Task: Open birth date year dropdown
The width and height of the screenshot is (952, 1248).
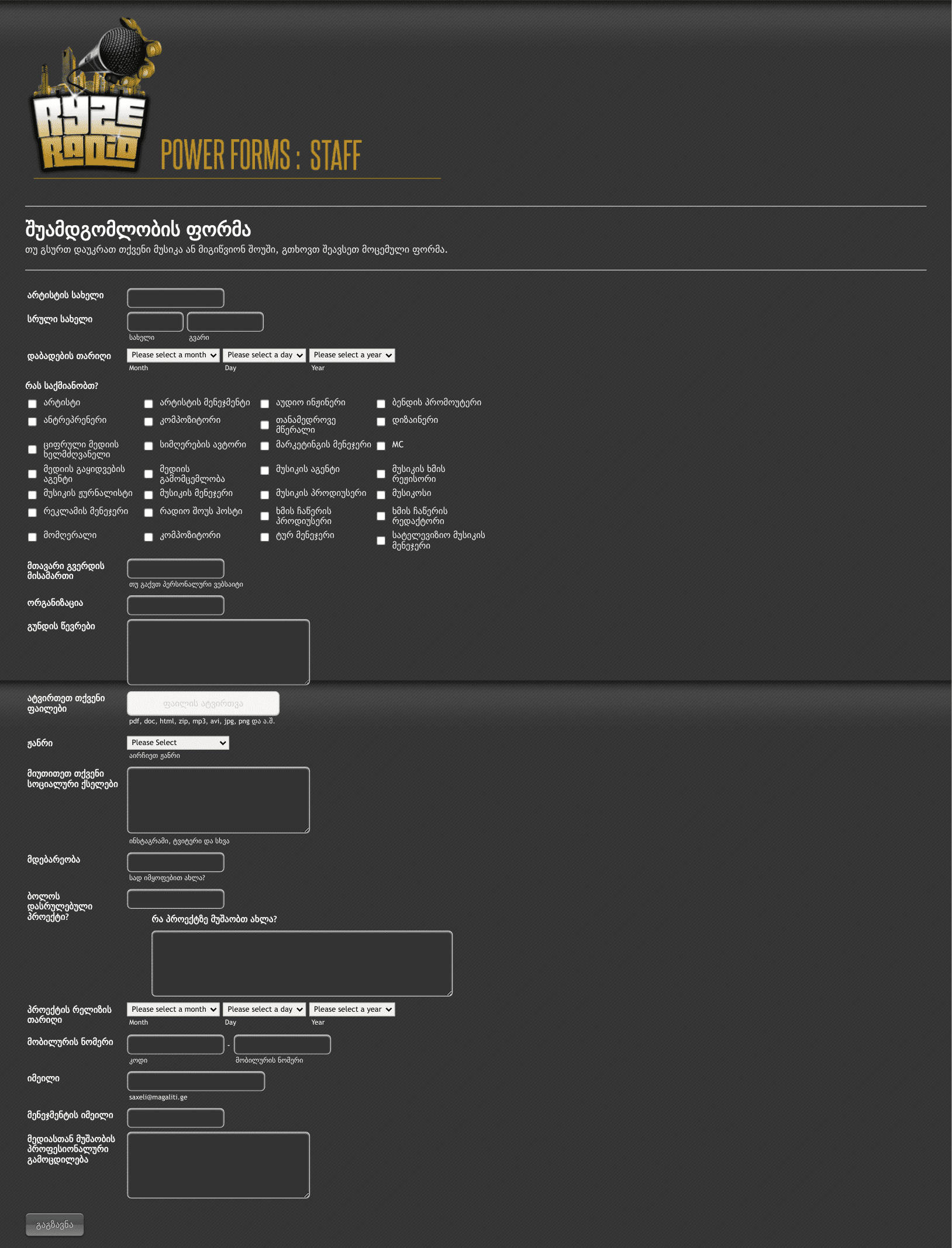Action: point(352,355)
